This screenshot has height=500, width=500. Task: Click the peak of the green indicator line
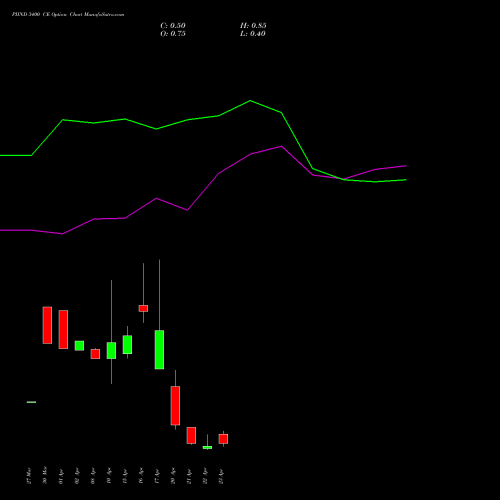(250, 101)
